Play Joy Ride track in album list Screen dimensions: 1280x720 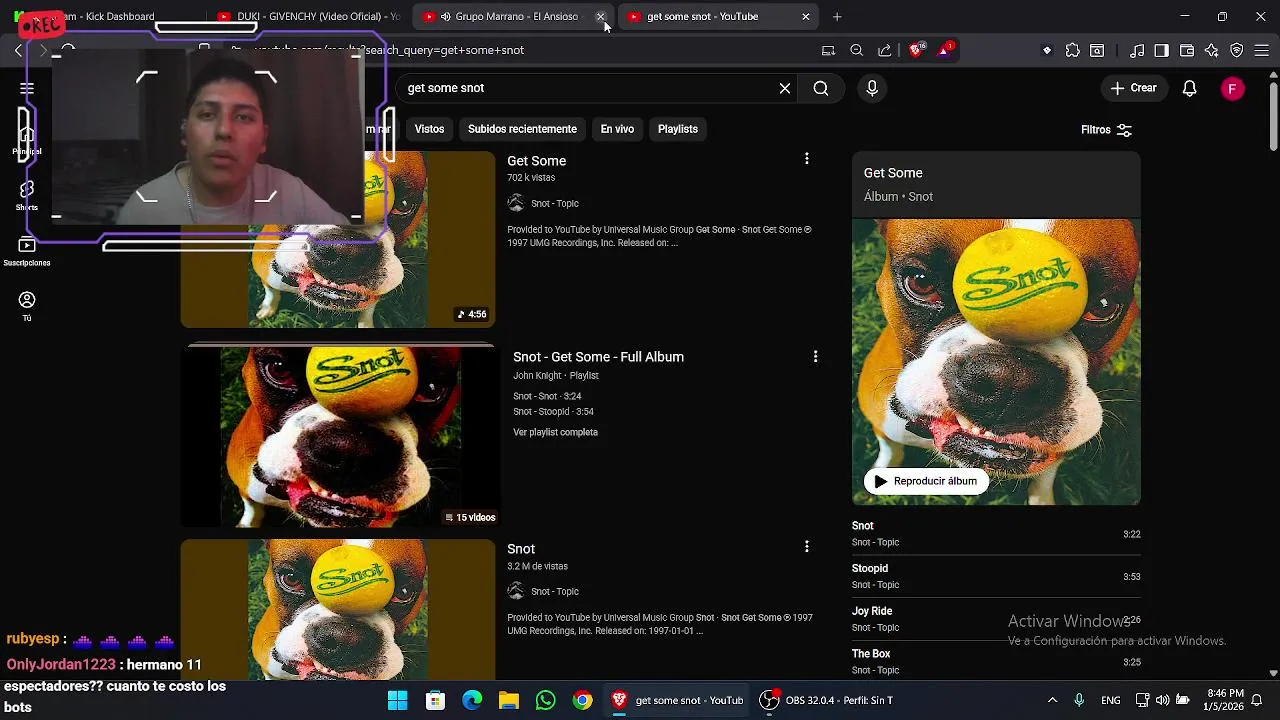coord(996,619)
